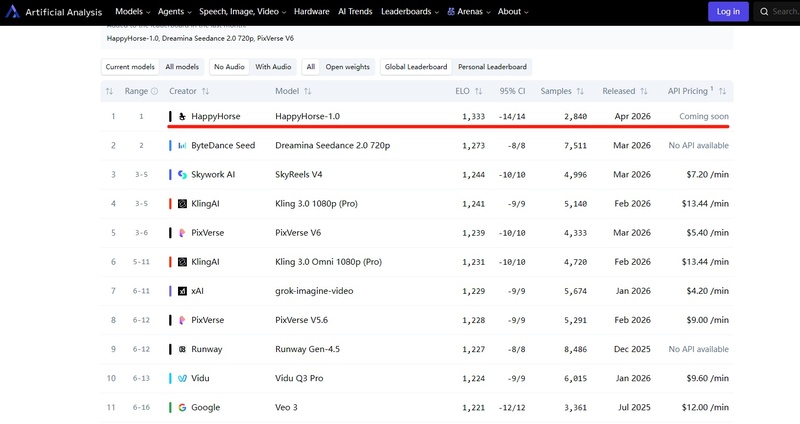Click the xAI logo icon
The height and width of the screenshot is (424, 800).
182,291
